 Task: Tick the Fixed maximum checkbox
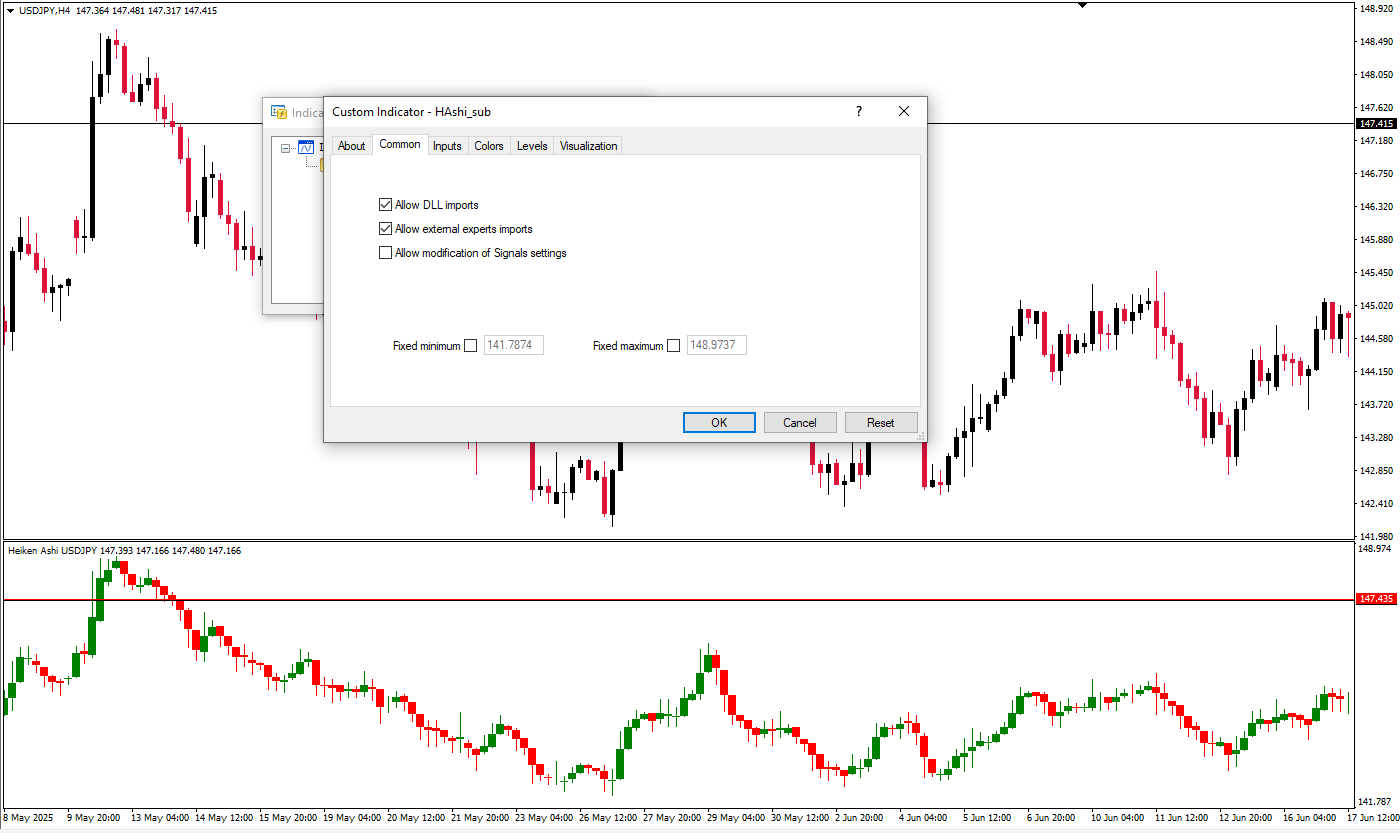[x=673, y=346]
